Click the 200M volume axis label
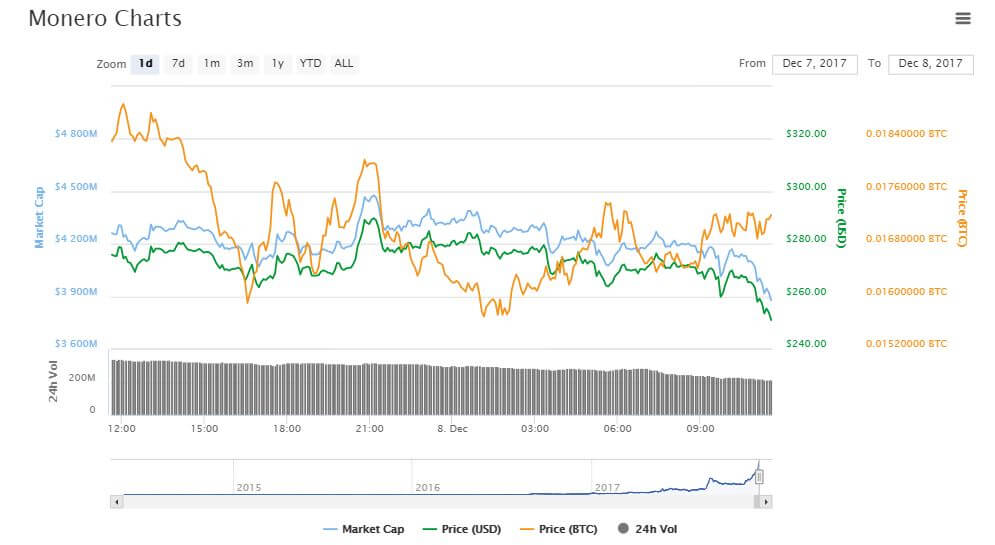 (82, 378)
